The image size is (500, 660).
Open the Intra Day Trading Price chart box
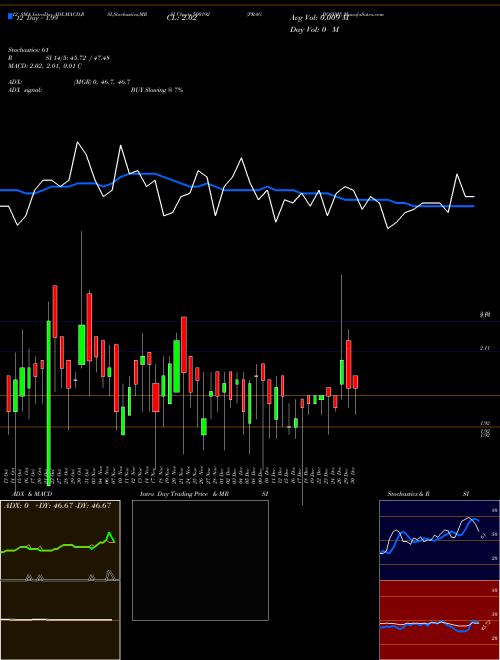pos(200,560)
